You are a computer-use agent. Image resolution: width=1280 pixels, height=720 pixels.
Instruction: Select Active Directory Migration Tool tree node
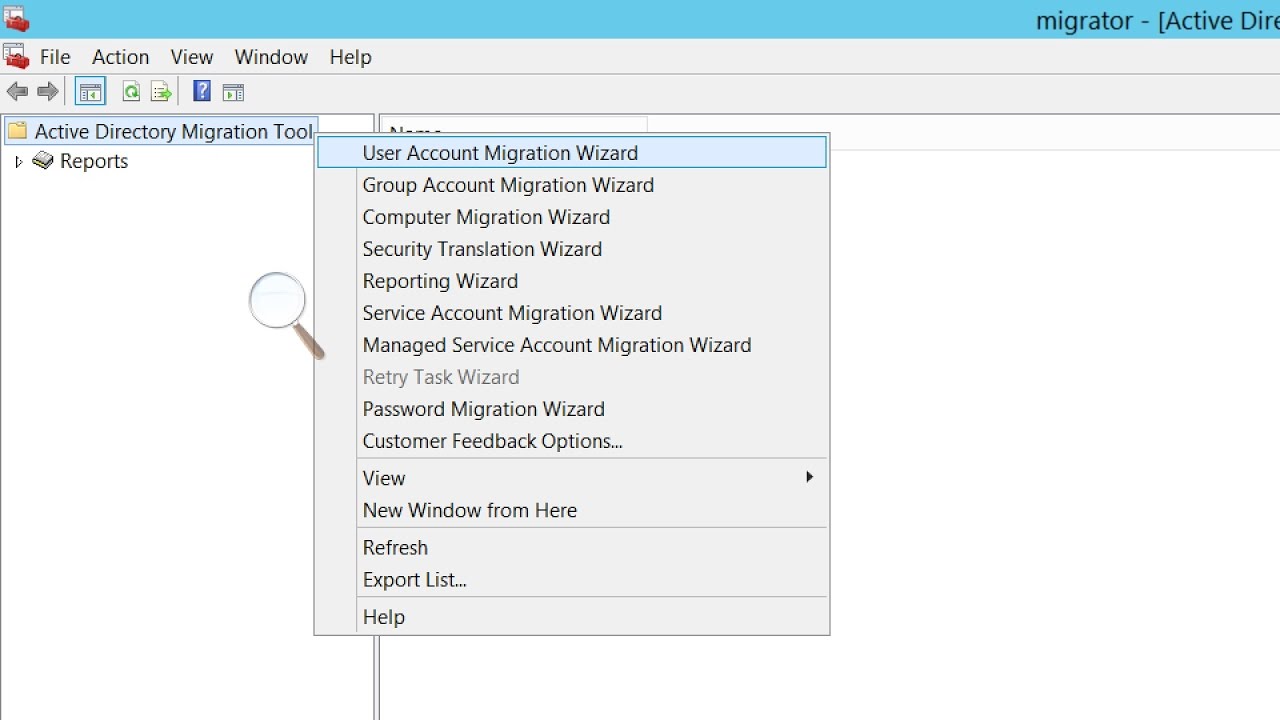(x=174, y=131)
